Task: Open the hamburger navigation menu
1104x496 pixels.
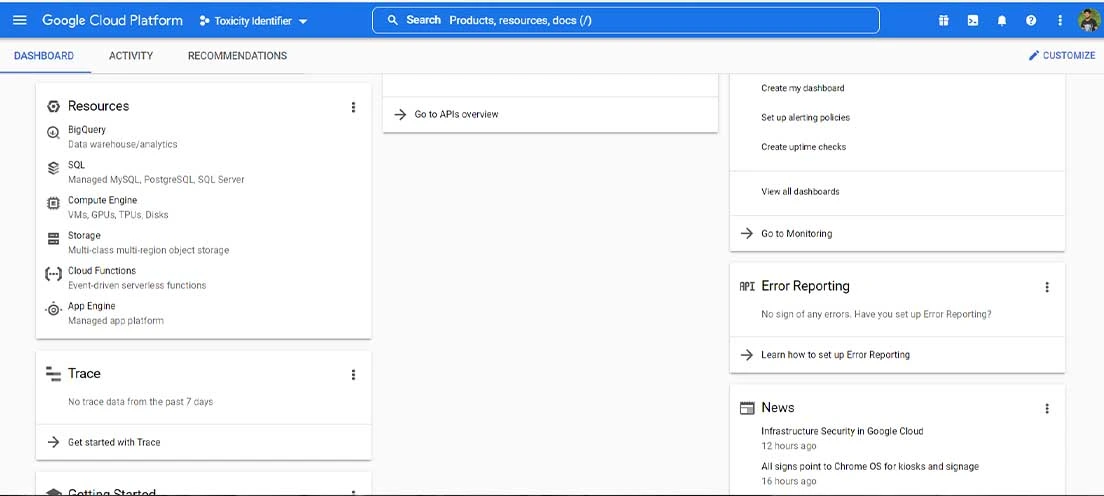Action: (x=20, y=20)
